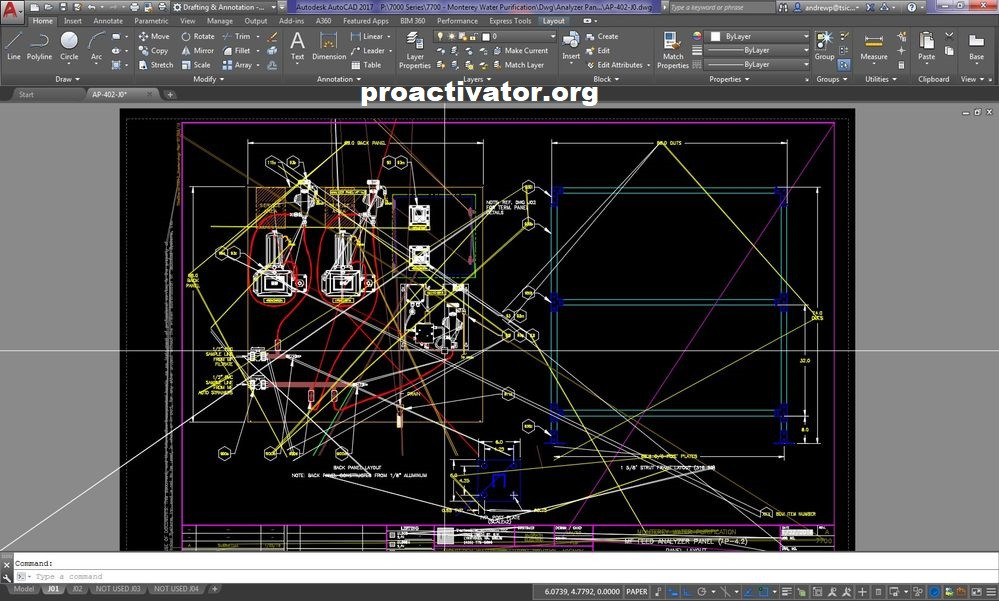
Task: Click the Create block button
Action: click(602, 36)
